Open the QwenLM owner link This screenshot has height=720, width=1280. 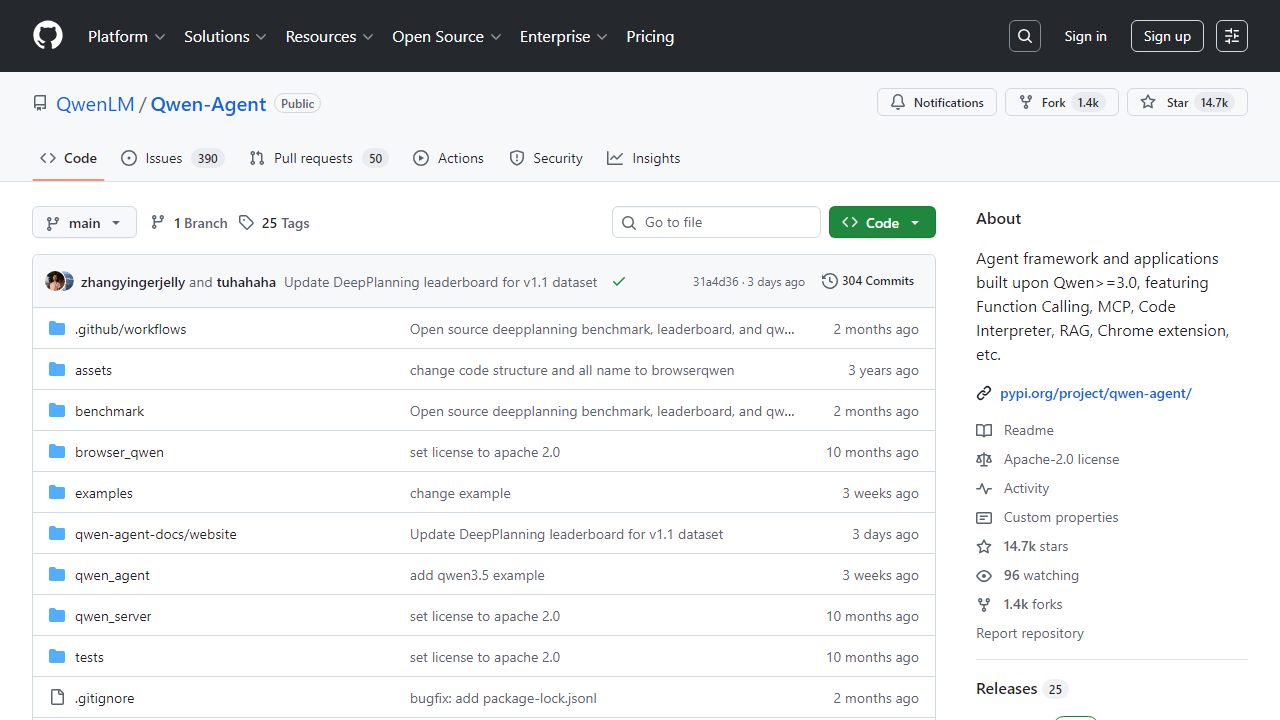click(95, 104)
